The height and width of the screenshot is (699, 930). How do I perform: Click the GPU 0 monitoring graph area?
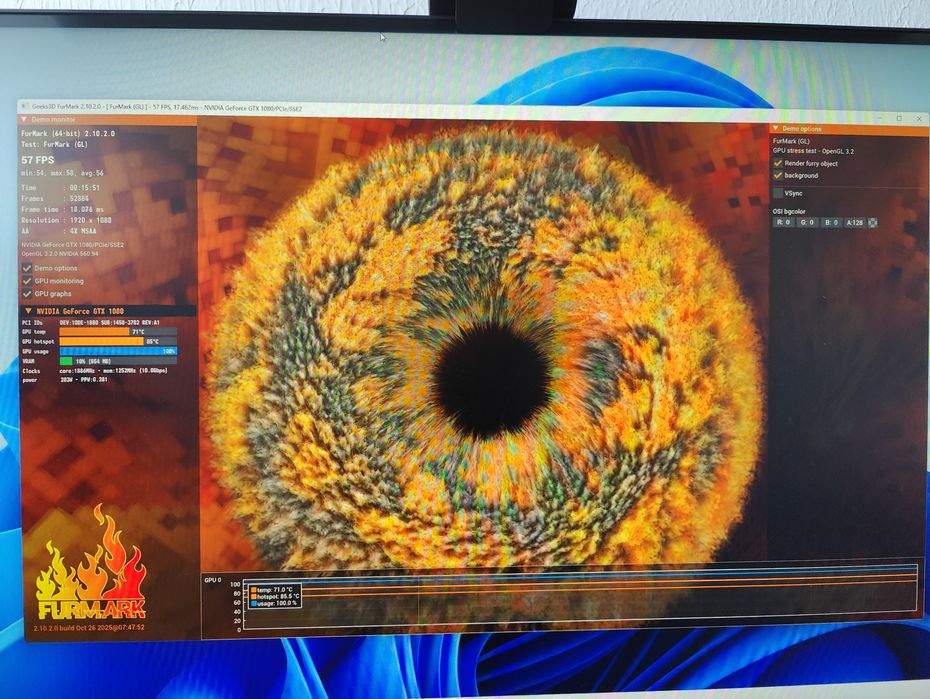[581, 598]
